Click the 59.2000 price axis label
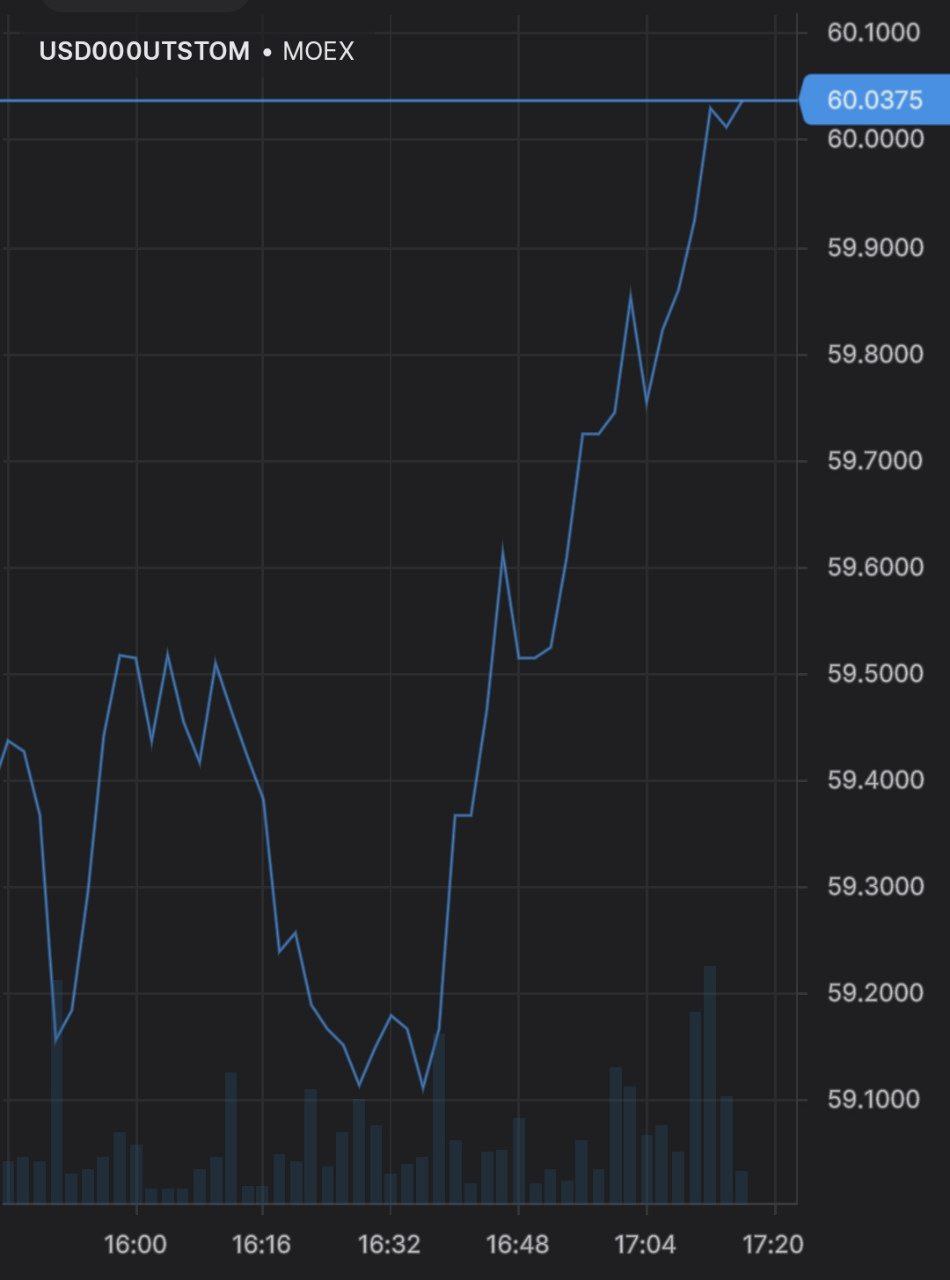The width and height of the screenshot is (950, 1280). pyautogui.click(x=874, y=993)
